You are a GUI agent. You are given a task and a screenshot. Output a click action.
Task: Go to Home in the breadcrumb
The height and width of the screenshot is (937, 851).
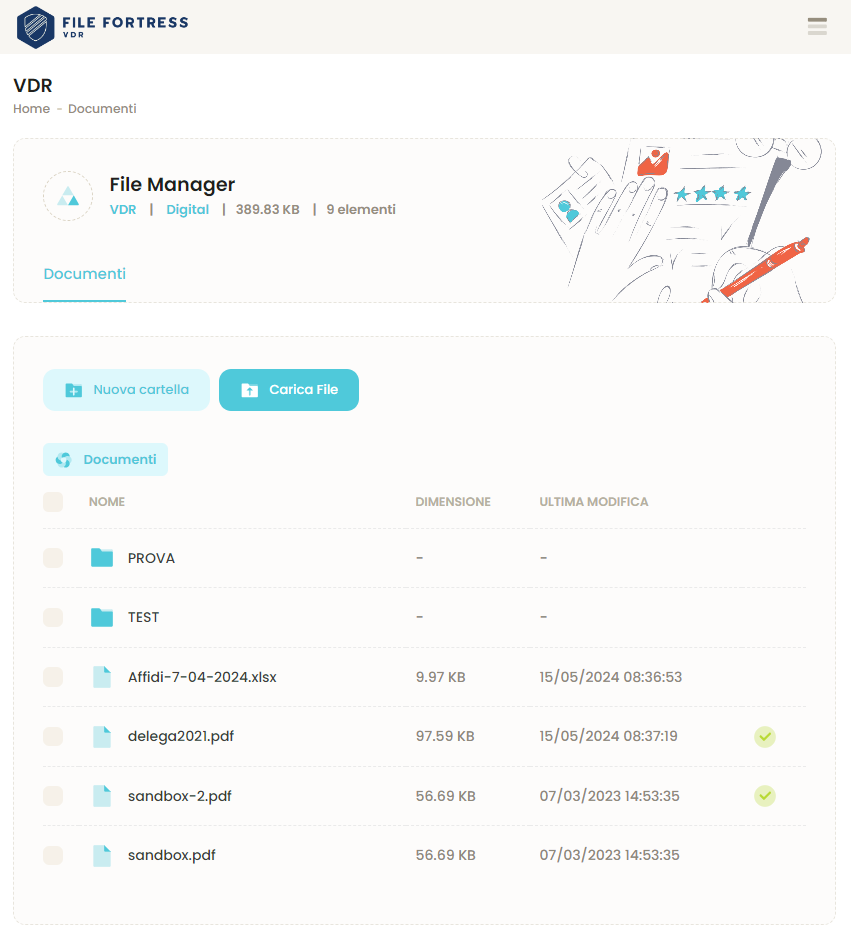pos(31,109)
